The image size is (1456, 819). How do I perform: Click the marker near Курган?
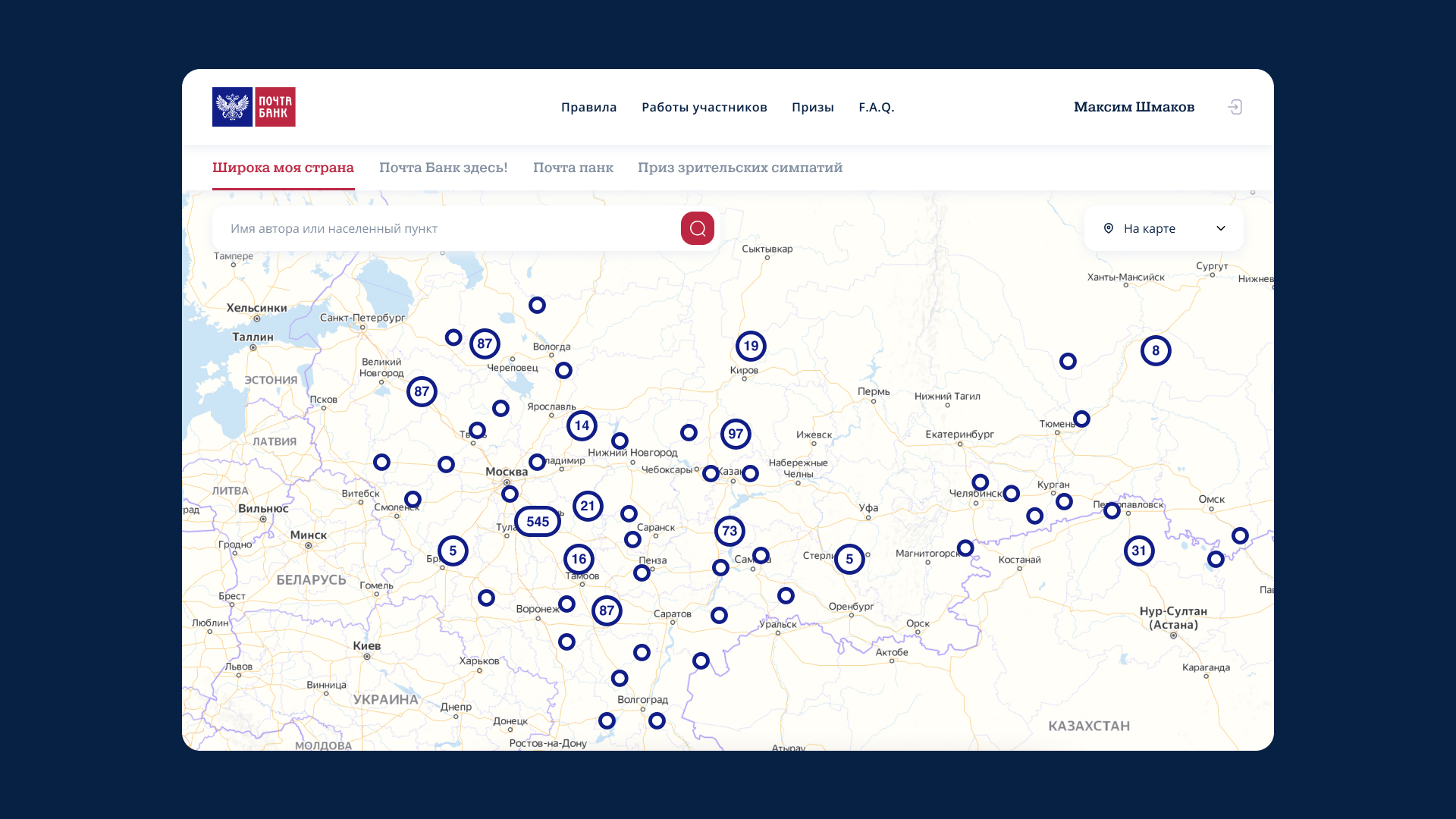pos(1064,501)
